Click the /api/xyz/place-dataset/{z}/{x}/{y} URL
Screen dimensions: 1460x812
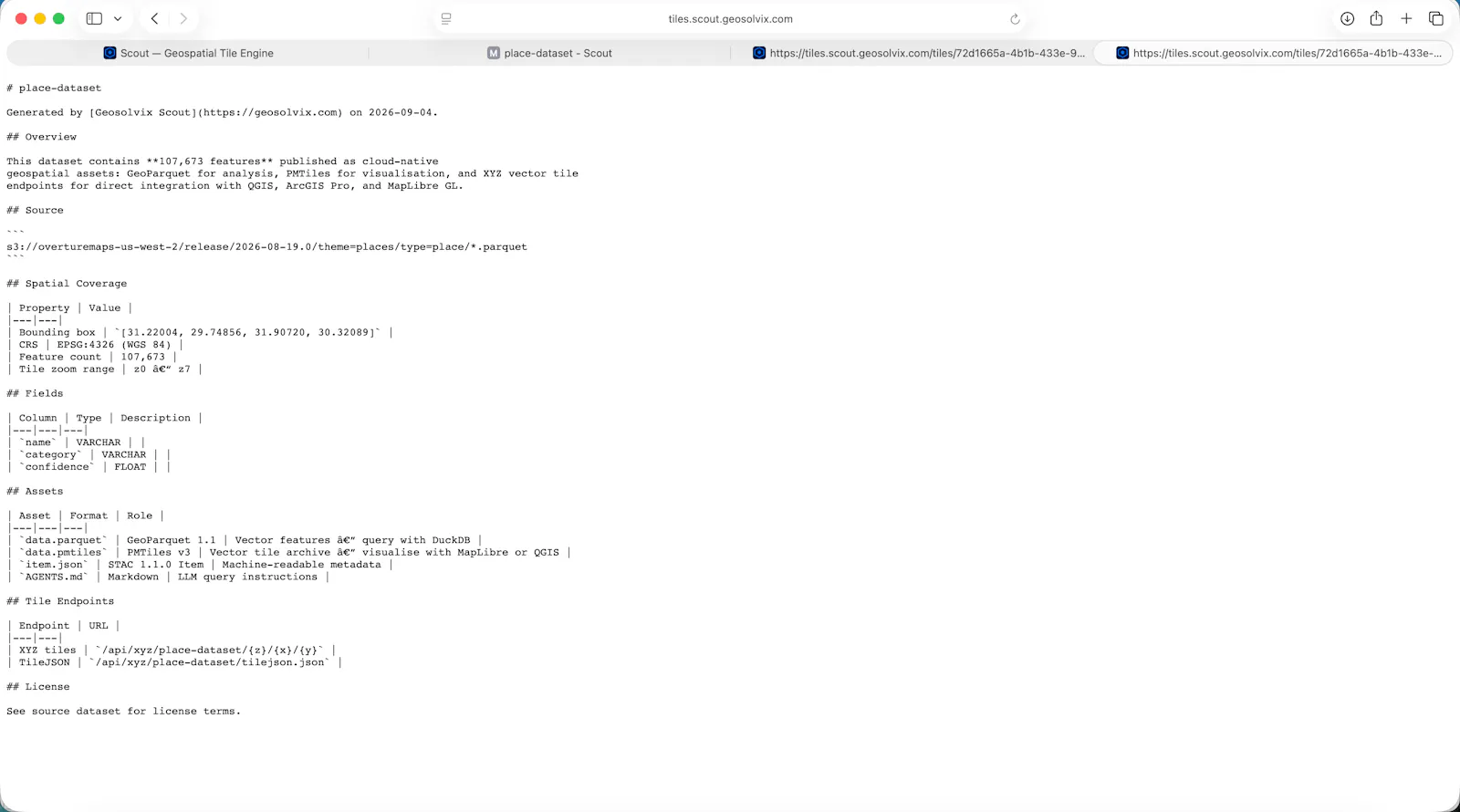[x=209, y=651]
